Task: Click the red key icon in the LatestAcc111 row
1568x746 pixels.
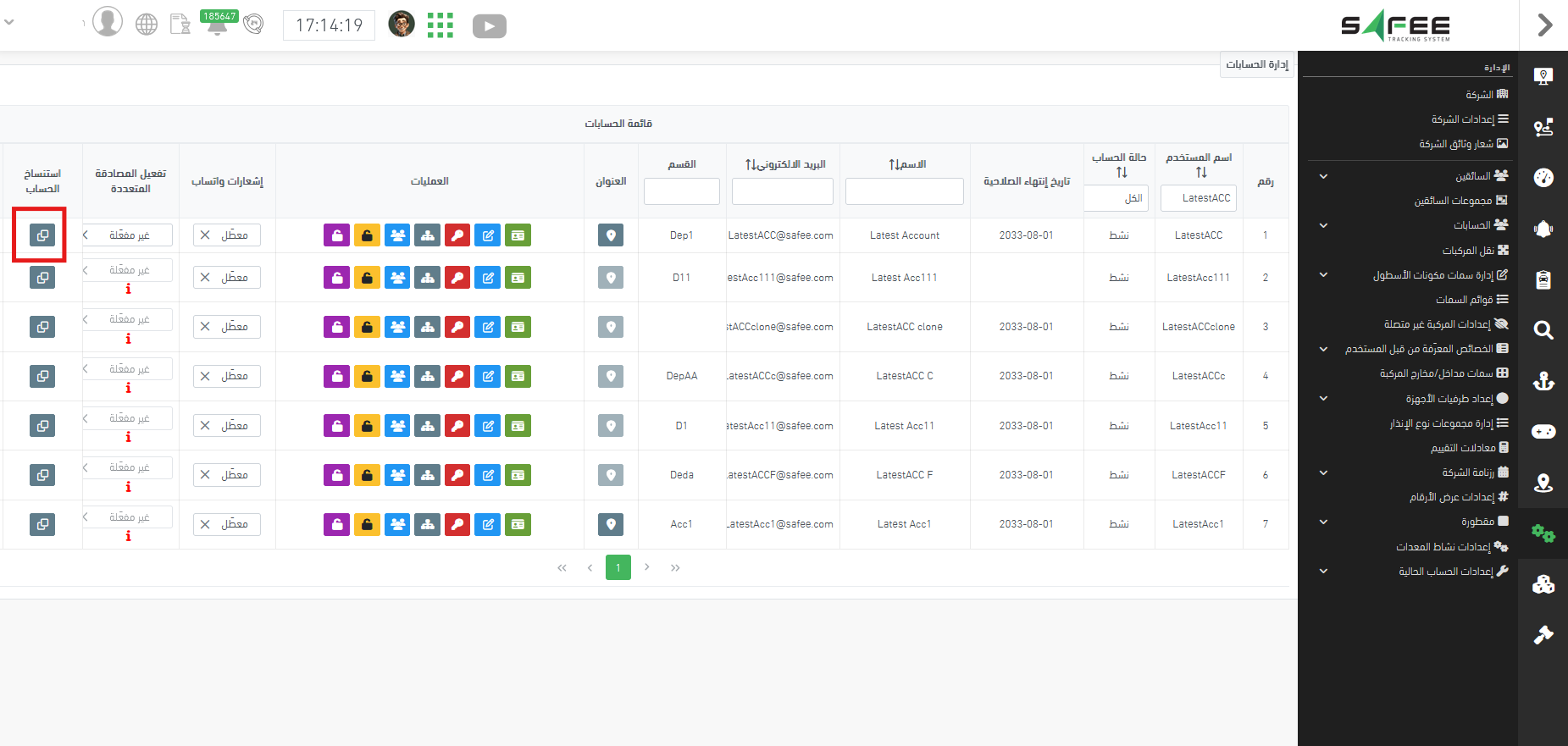Action: (x=457, y=278)
